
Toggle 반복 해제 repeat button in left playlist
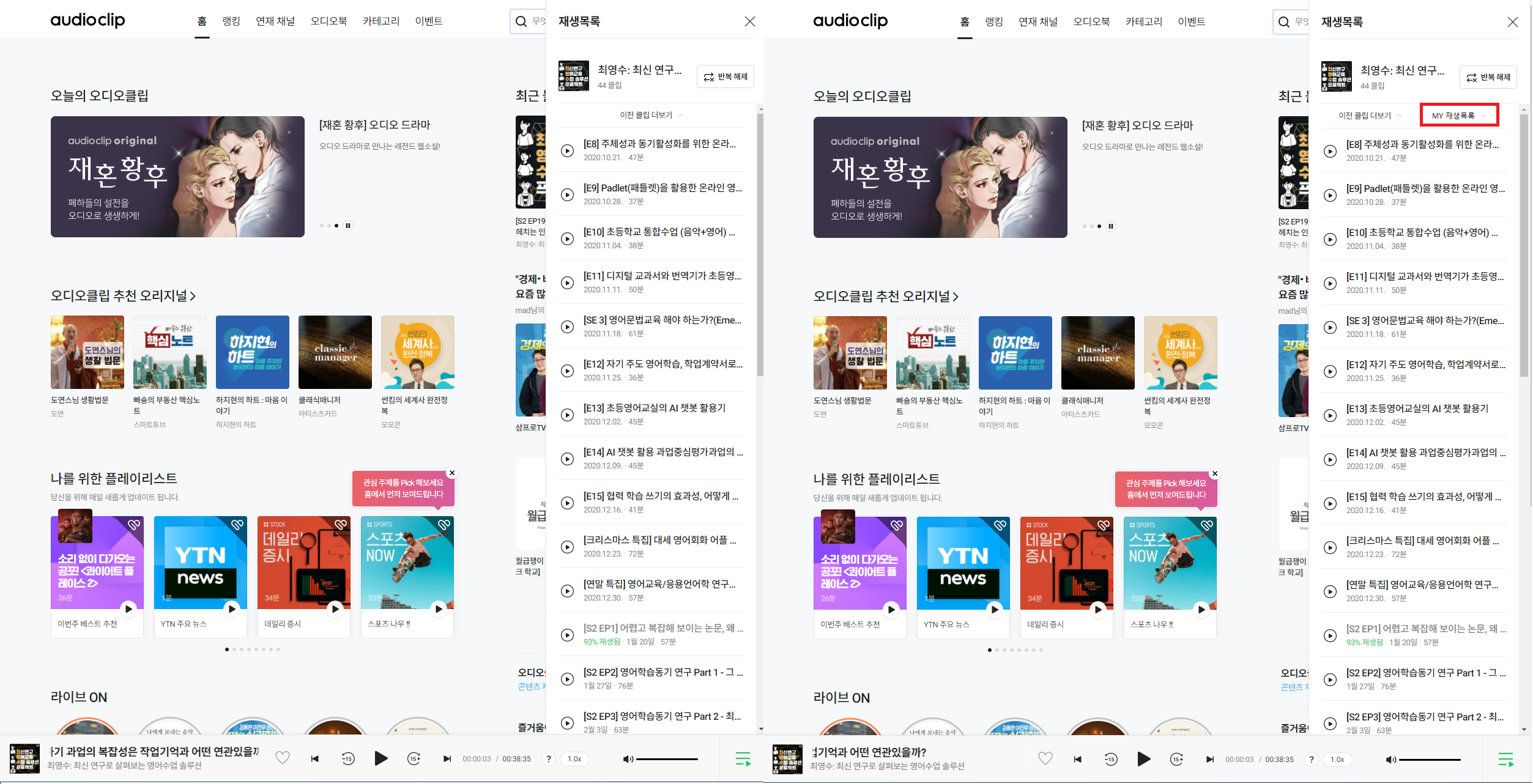tap(725, 77)
